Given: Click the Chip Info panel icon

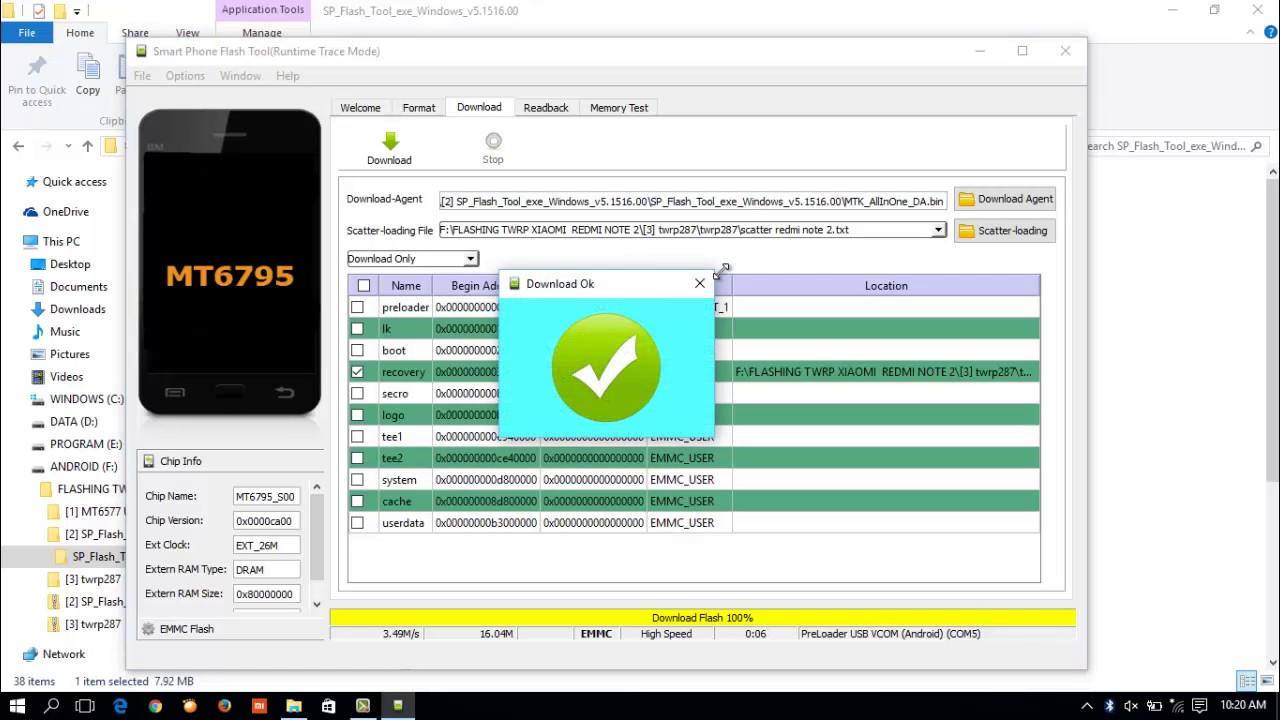Looking at the screenshot, I should [149, 461].
